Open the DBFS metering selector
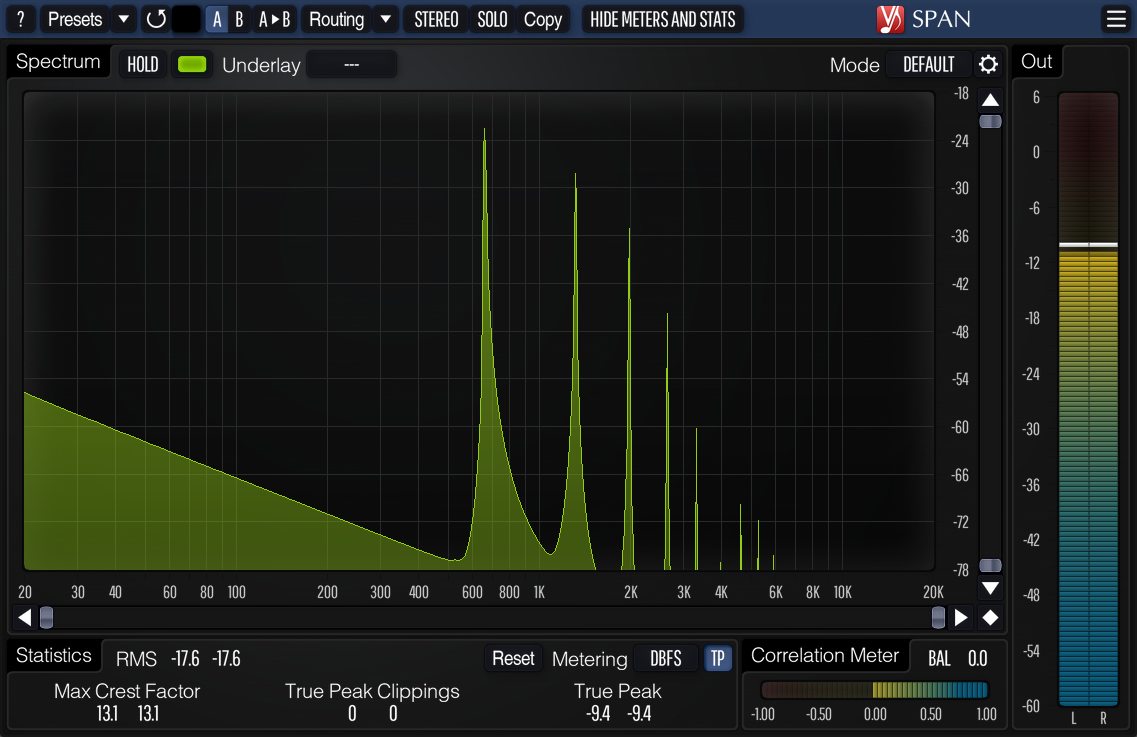The width and height of the screenshot is (1137, 737). 666,658
